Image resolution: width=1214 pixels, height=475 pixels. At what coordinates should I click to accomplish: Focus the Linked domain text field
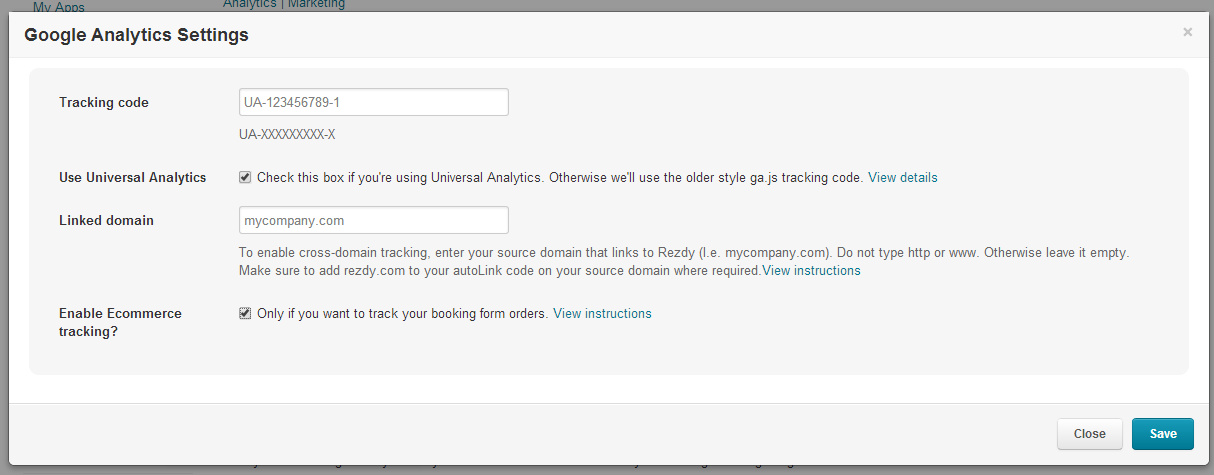point(373,220)
